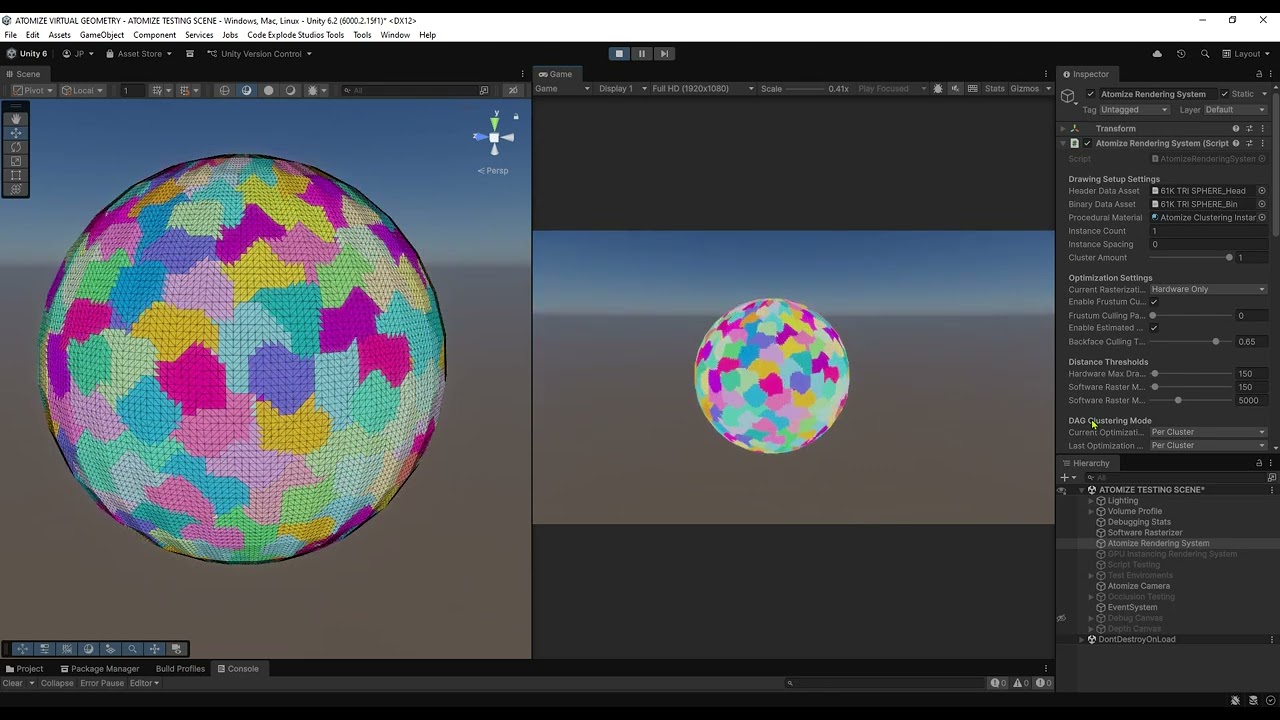Toggle scene visibility eye in Hierarchy
Image resolution: width=1280 pixels, height=720 pixels.
[x=1061, y=490]
